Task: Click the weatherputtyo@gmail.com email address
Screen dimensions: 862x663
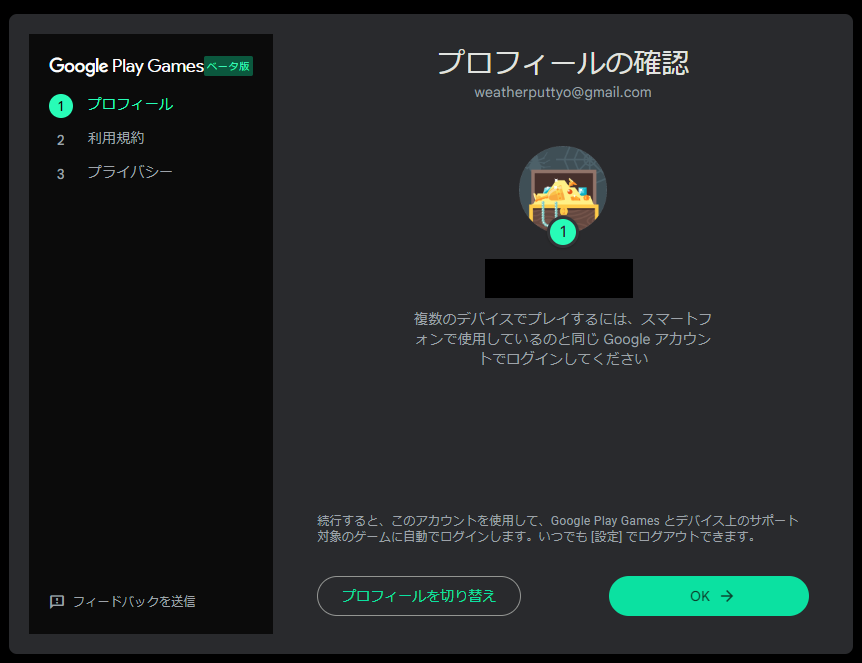Action: pyautogui.click(x=562, y=92)
